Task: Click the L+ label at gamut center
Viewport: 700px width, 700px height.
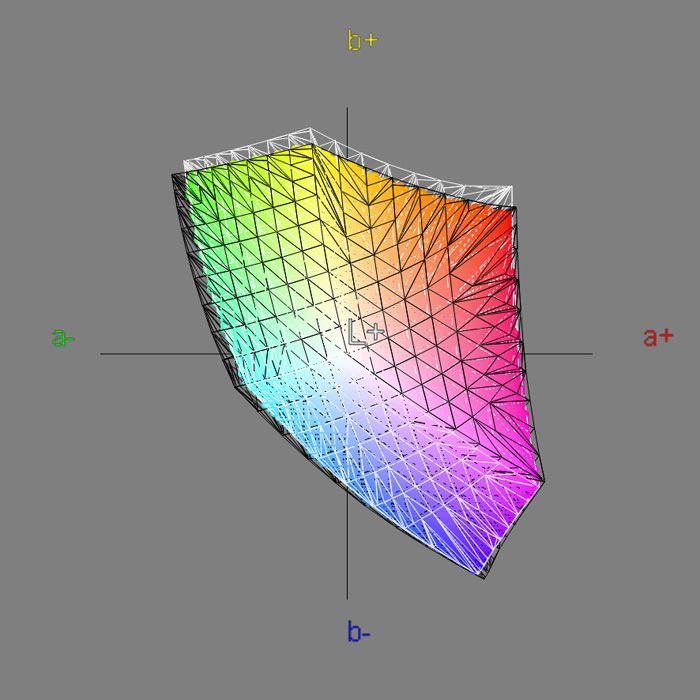Action: 366,332
